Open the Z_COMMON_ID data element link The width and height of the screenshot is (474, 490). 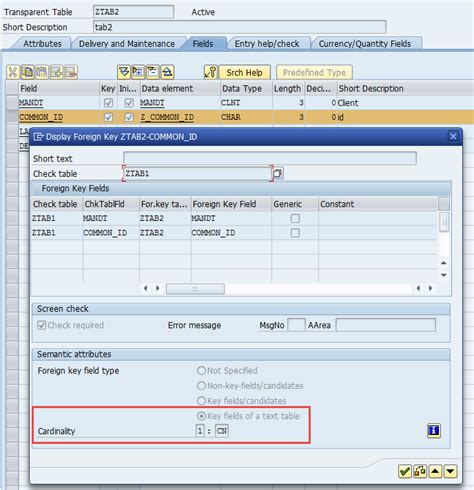167,117
